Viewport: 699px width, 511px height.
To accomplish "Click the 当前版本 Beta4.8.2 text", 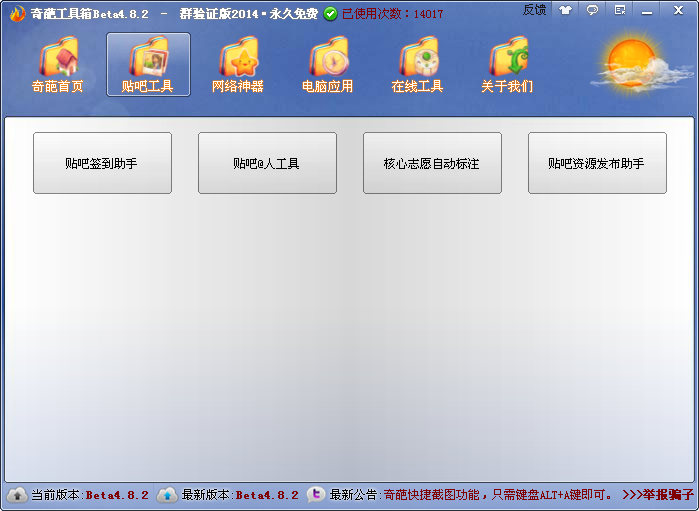I will [x=90, y=495].
